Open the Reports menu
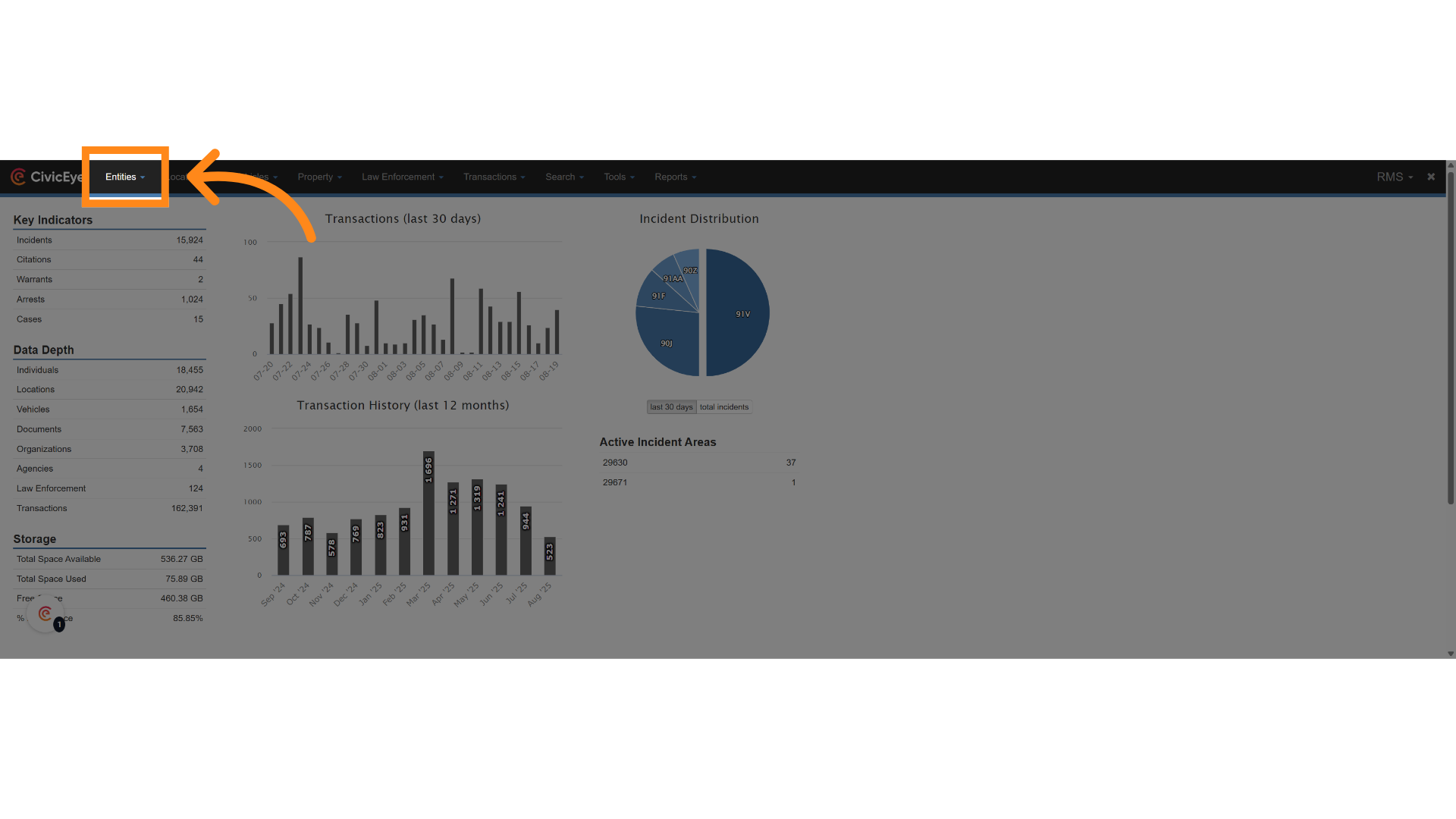Screen dimensions: 1456x819 [x=675, y=177]
